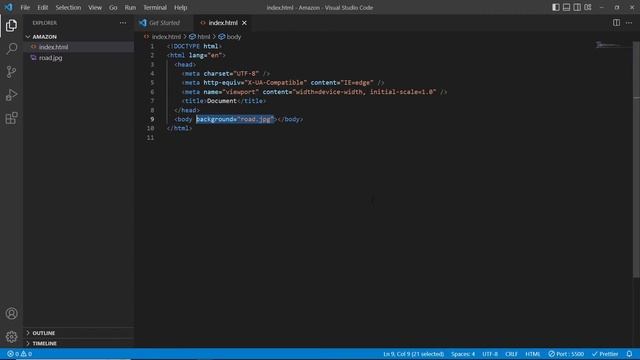Click the Prettier status item

tap(605, 354)
